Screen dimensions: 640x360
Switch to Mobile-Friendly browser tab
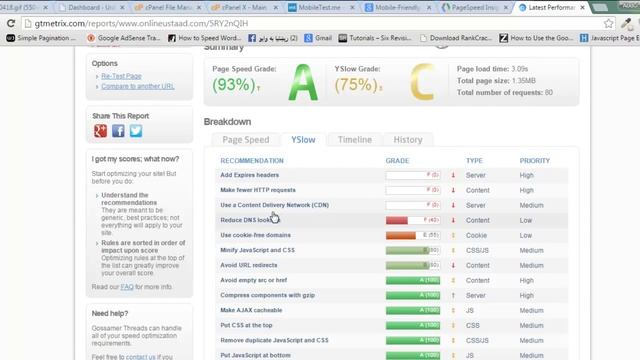click(x=396, y=7)
